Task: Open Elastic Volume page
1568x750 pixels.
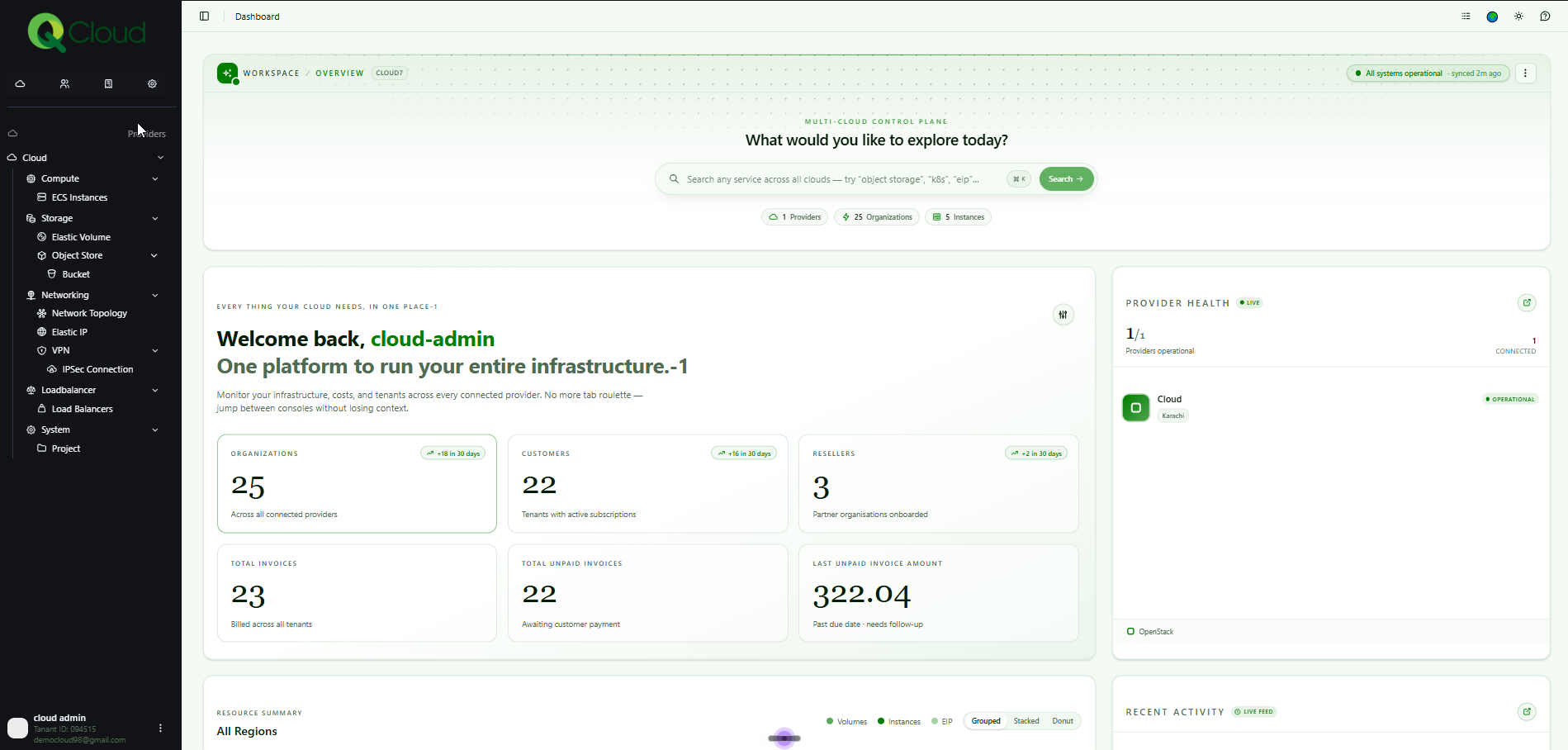Action: point(81,237)
